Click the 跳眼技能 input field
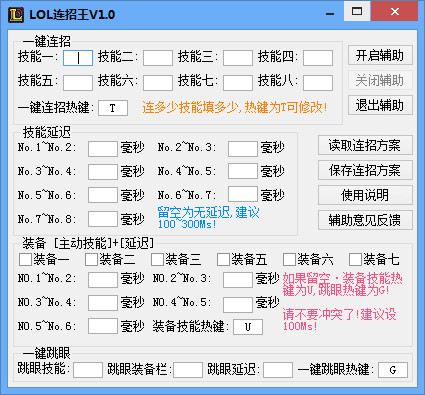 [88, 370]
